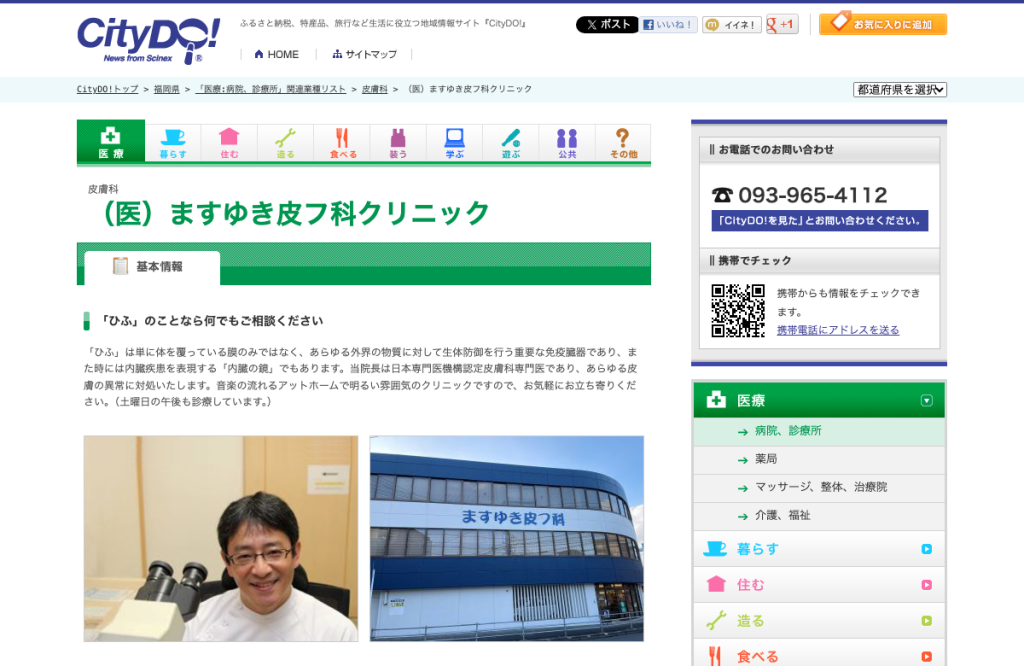Like with the Facebook いいね button
1024x666 pixels.
pos(668,25)
